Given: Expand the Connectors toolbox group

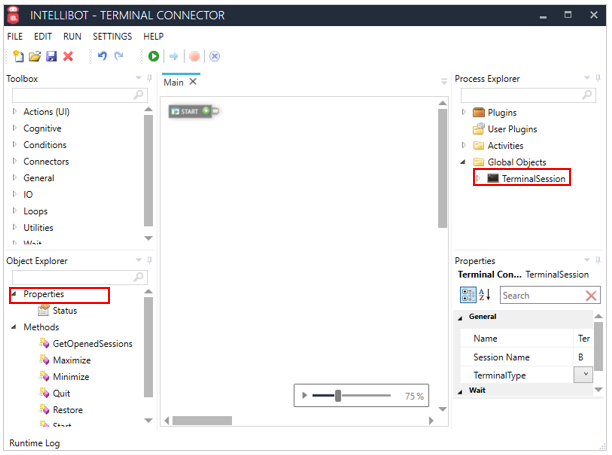Looking at the screenshot, I should pos(15,161).
